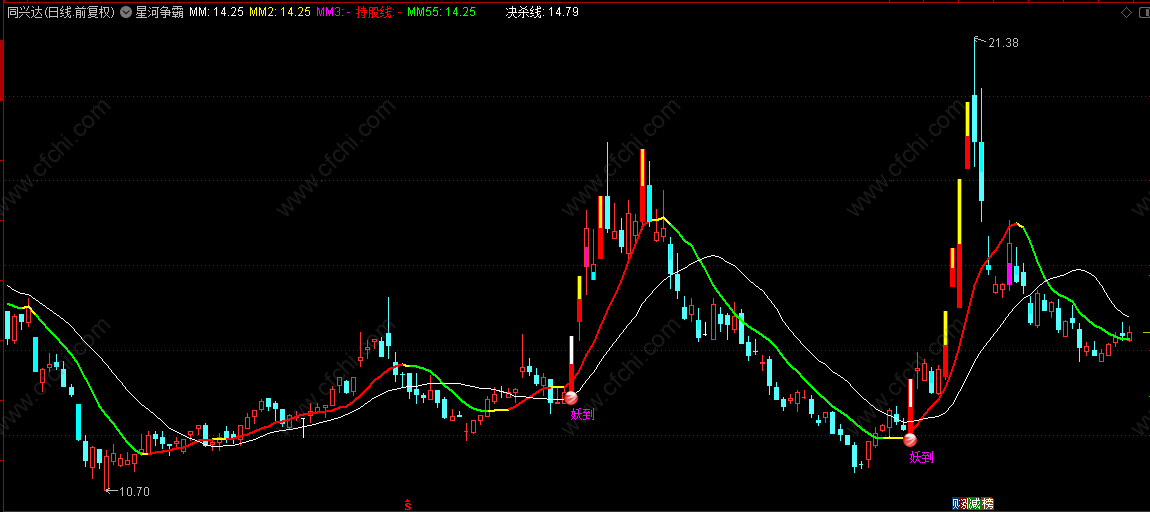Select the magenta MM3 indicator label
1150x512 pixels.
[332, 12]
